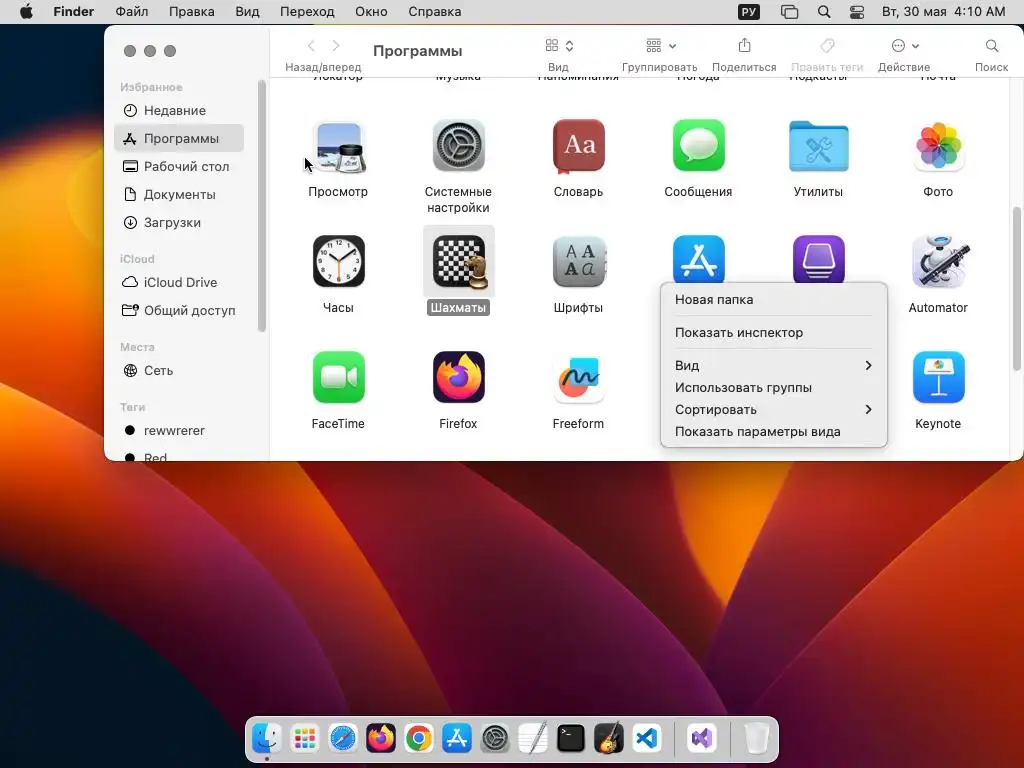This screenshot has height=768, width=1024.
Task: Select Сеть in the sidebar
Action: (179, 370)
